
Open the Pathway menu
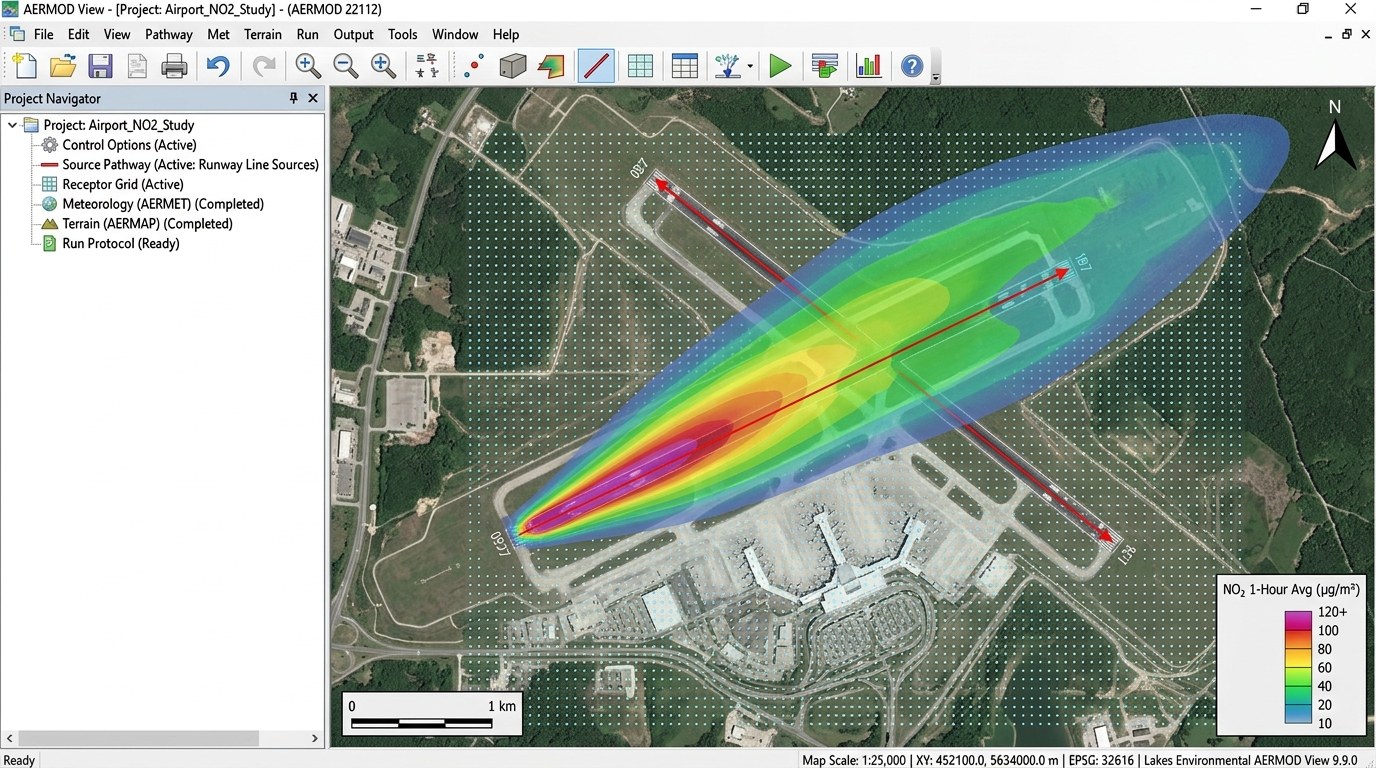tap(168, 34)
